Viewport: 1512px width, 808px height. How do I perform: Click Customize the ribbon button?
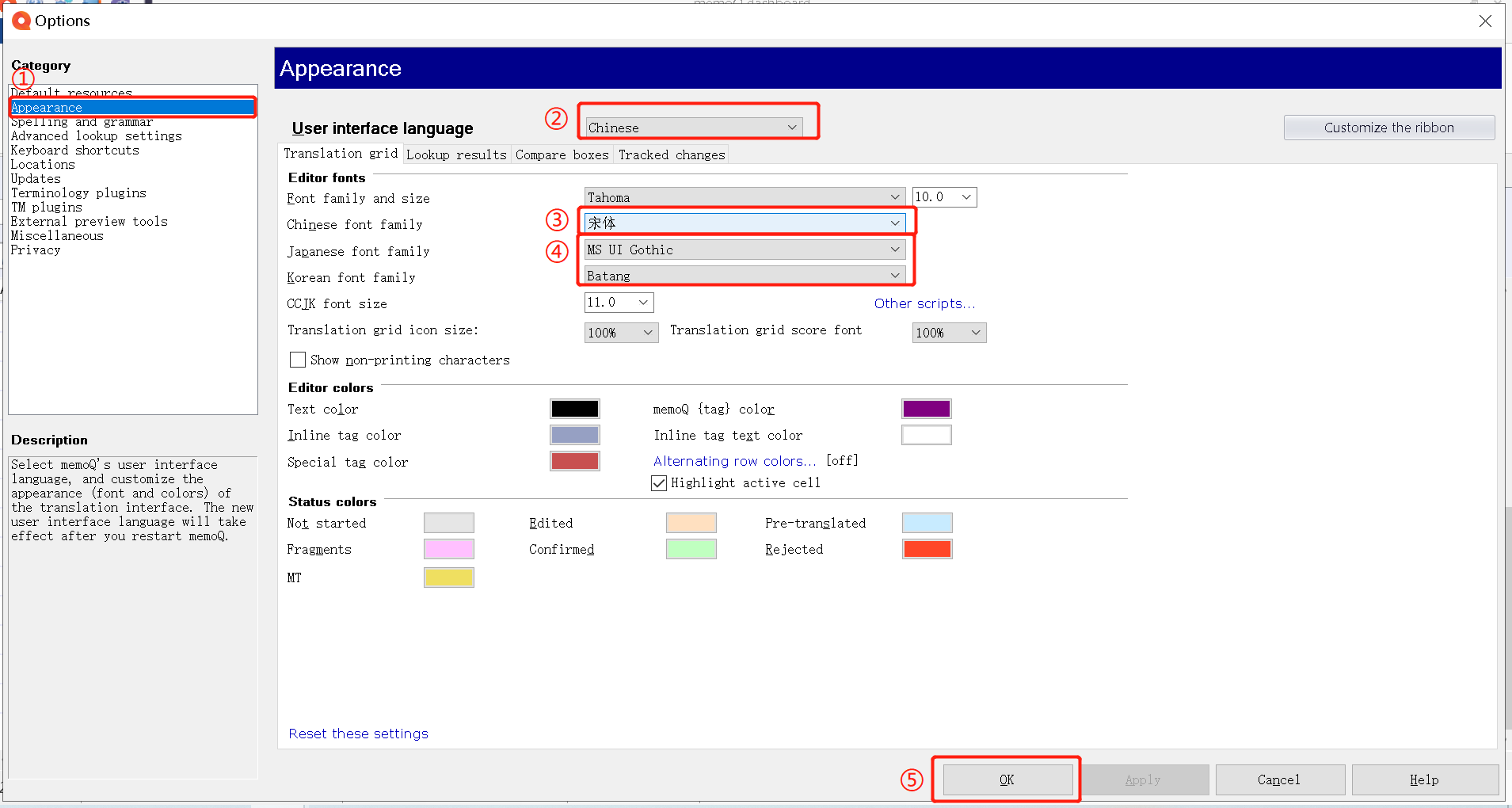tap(1389, 128)
